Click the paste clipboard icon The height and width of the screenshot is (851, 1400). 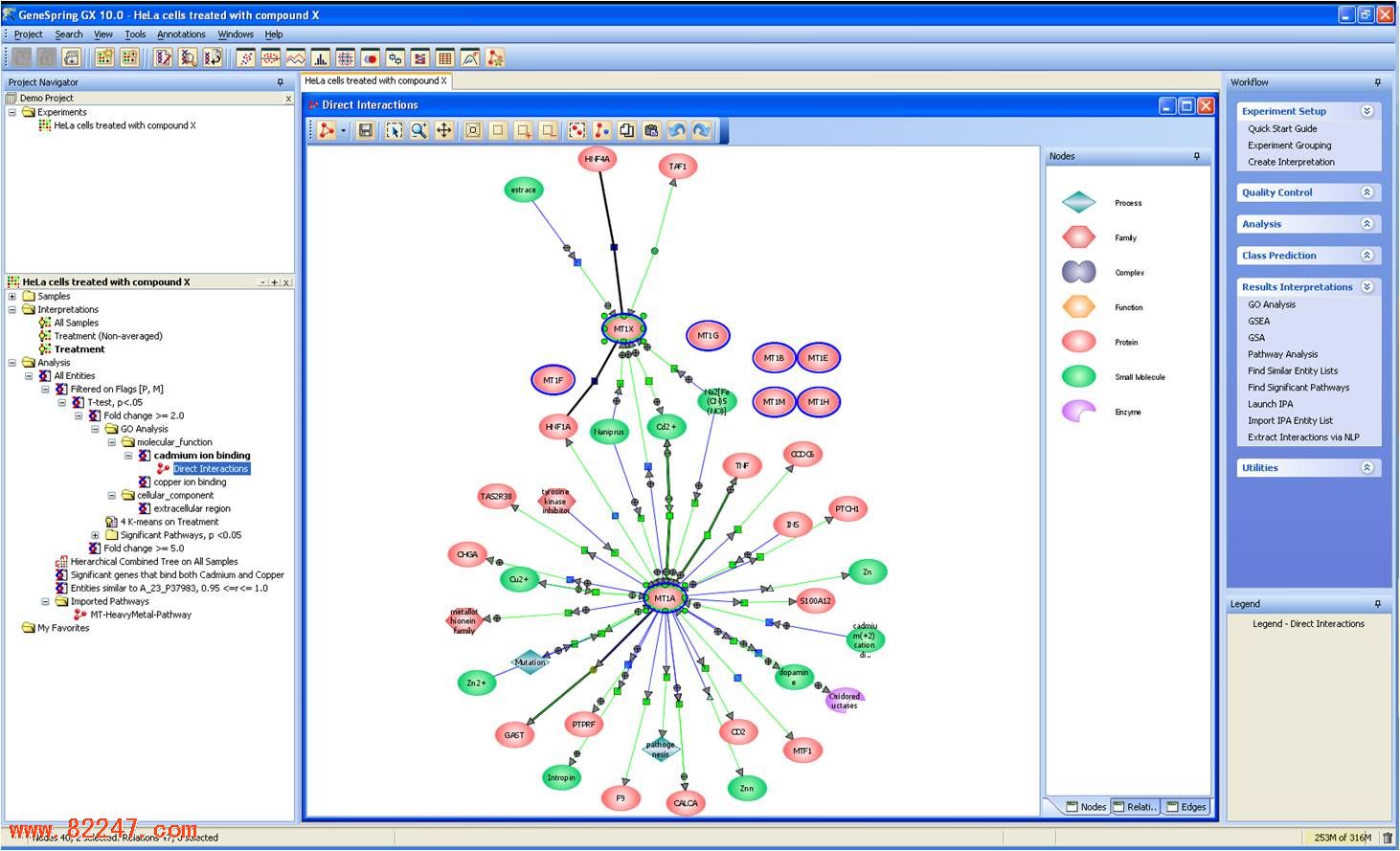tap(651, 130)
